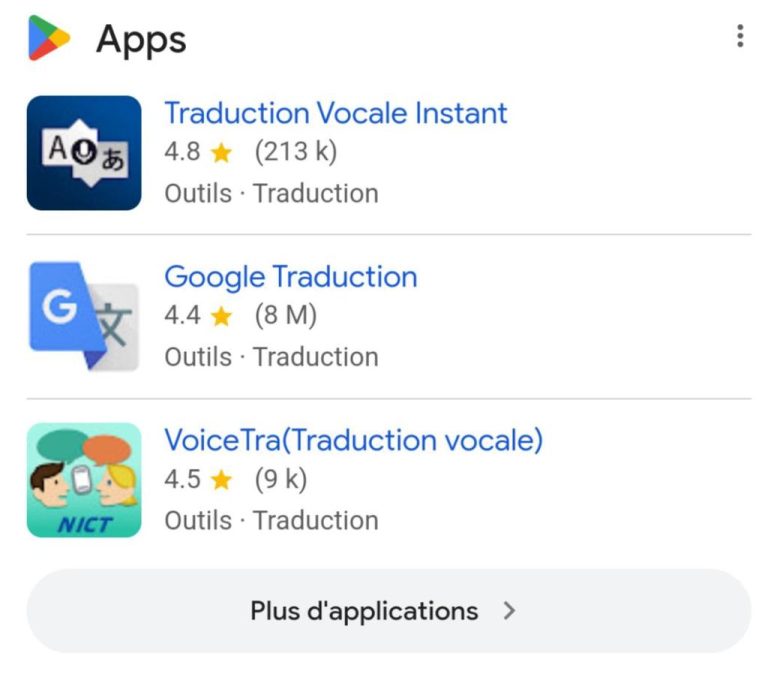Tap the Traduction Vocale Instant app icon
768x677 pixels.
click(84, 153)
